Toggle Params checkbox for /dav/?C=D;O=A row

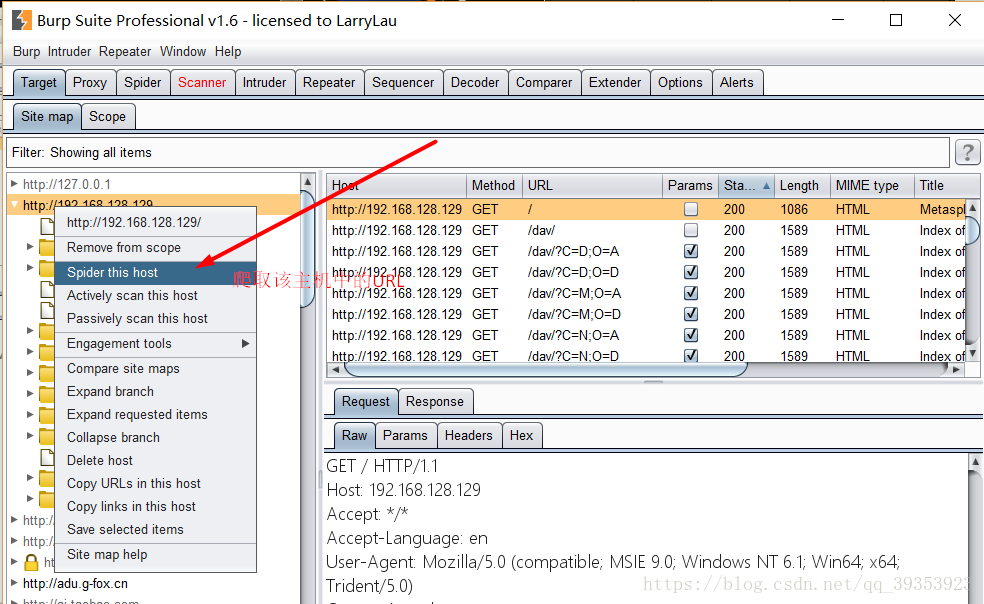[691, 251]
